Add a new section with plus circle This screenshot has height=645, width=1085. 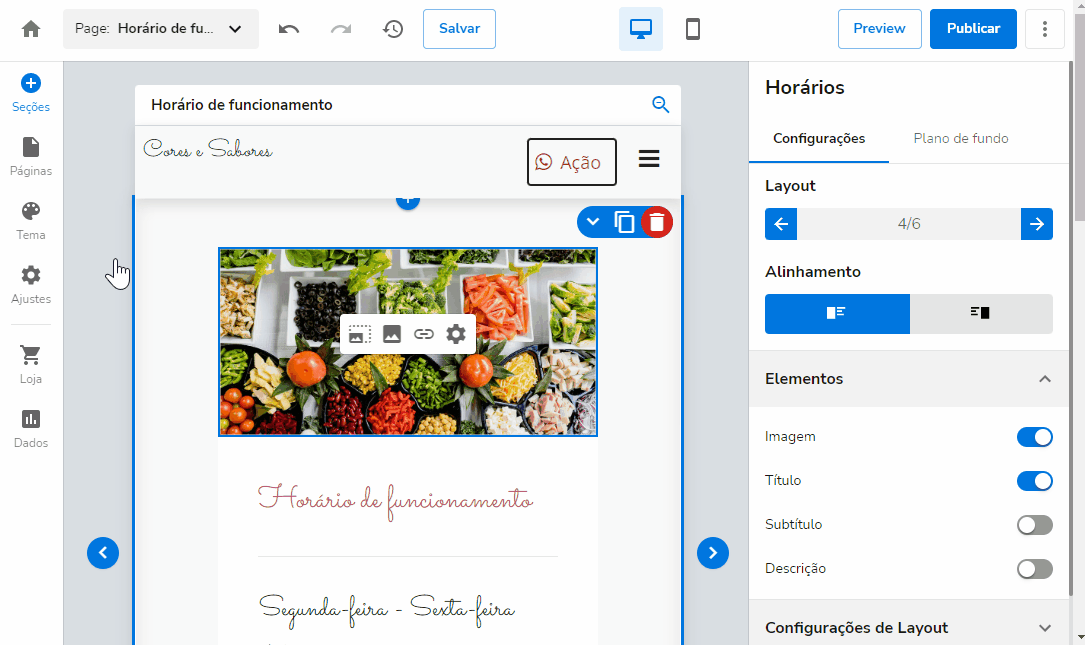(408, 201)
